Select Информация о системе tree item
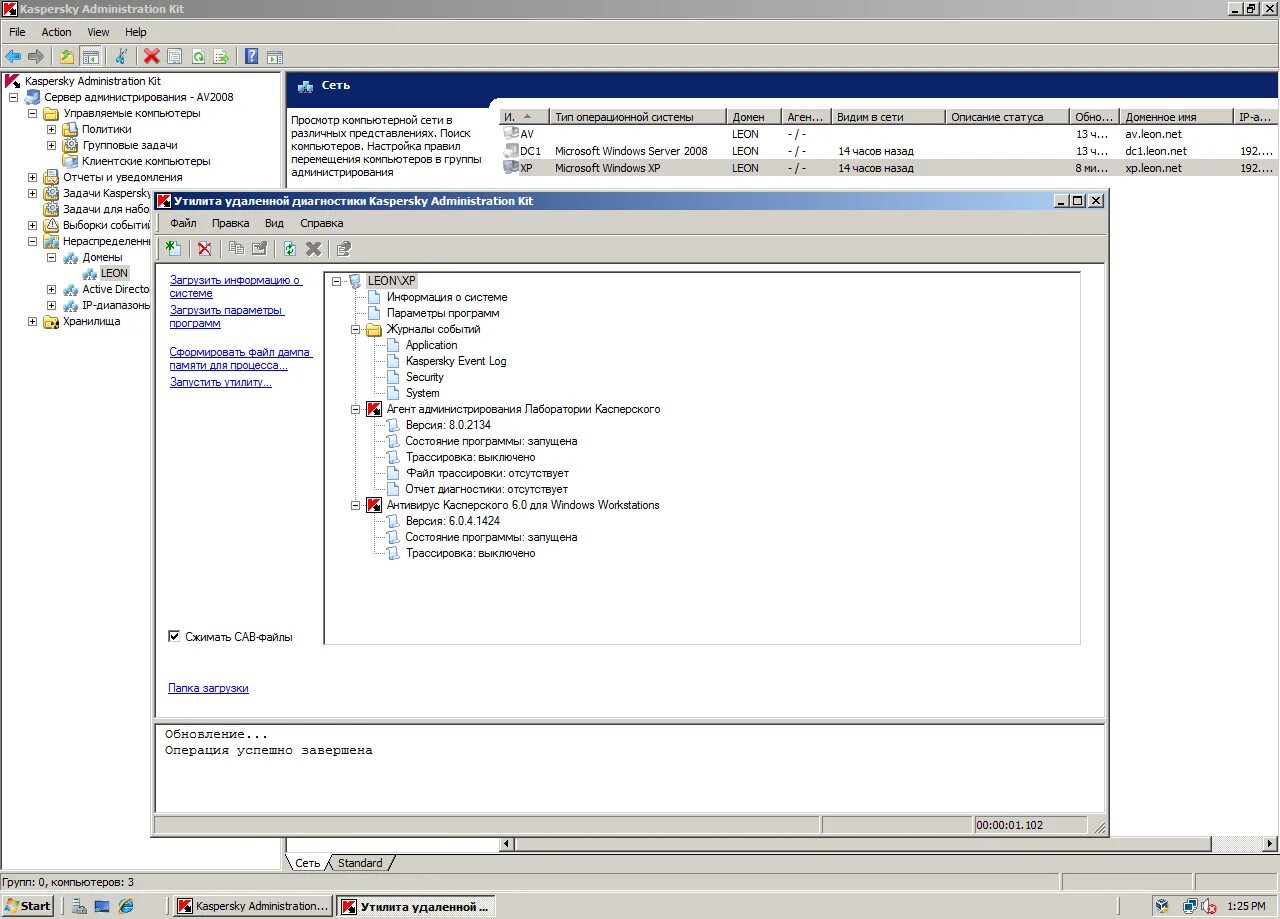Viewport: 1280px width, 919px height. point(447,297)
